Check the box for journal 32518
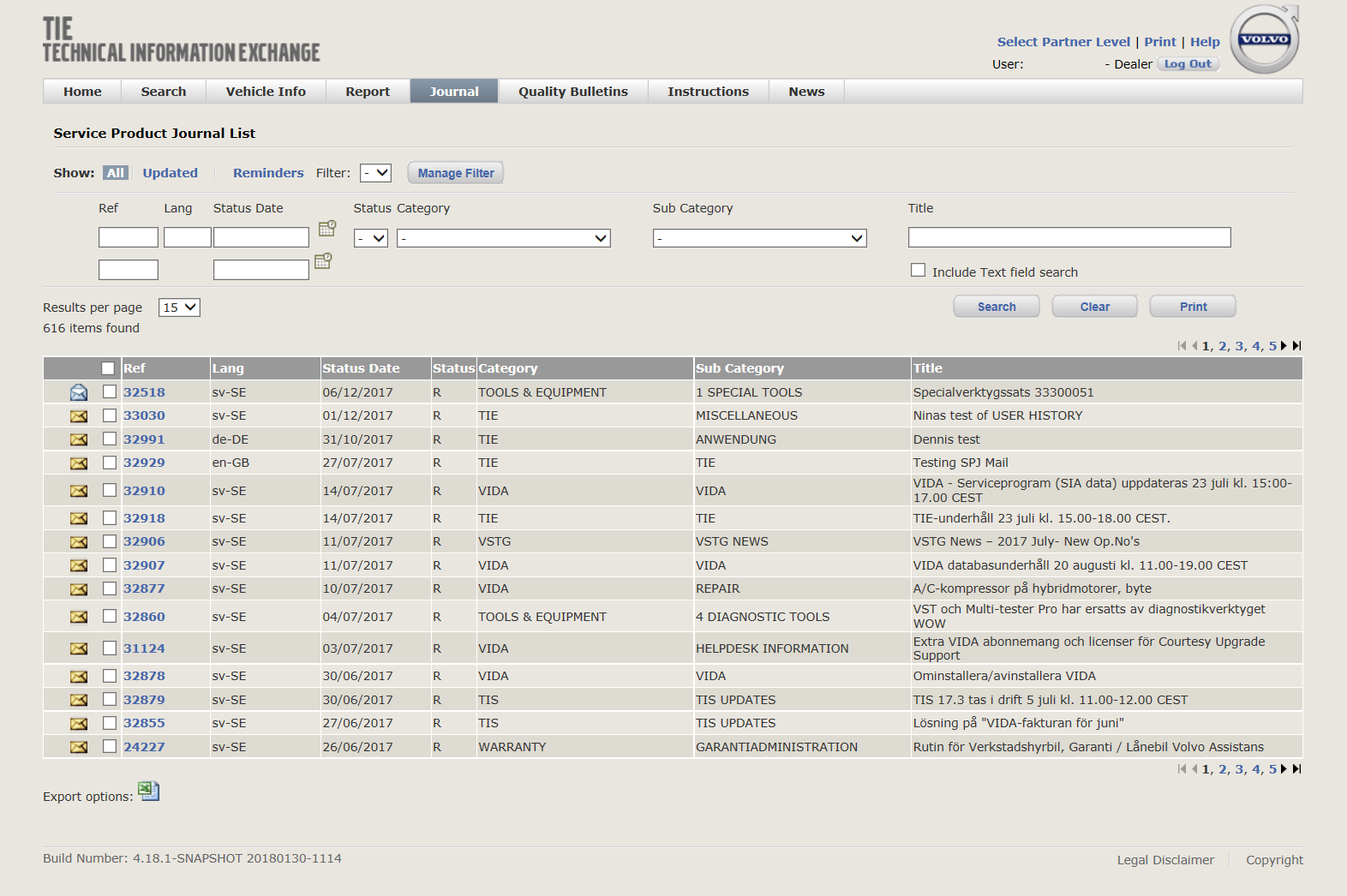The width and height of the screenshot is (1347, 896). [110, 391]
